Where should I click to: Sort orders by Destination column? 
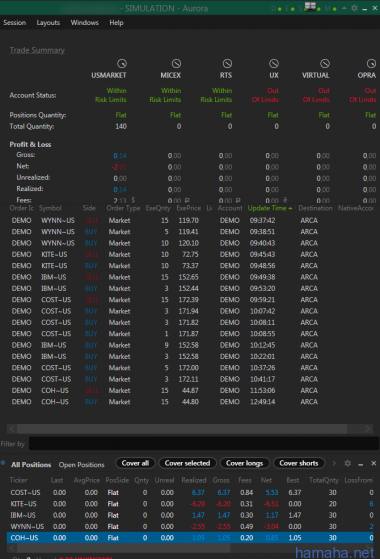(315, 208)
